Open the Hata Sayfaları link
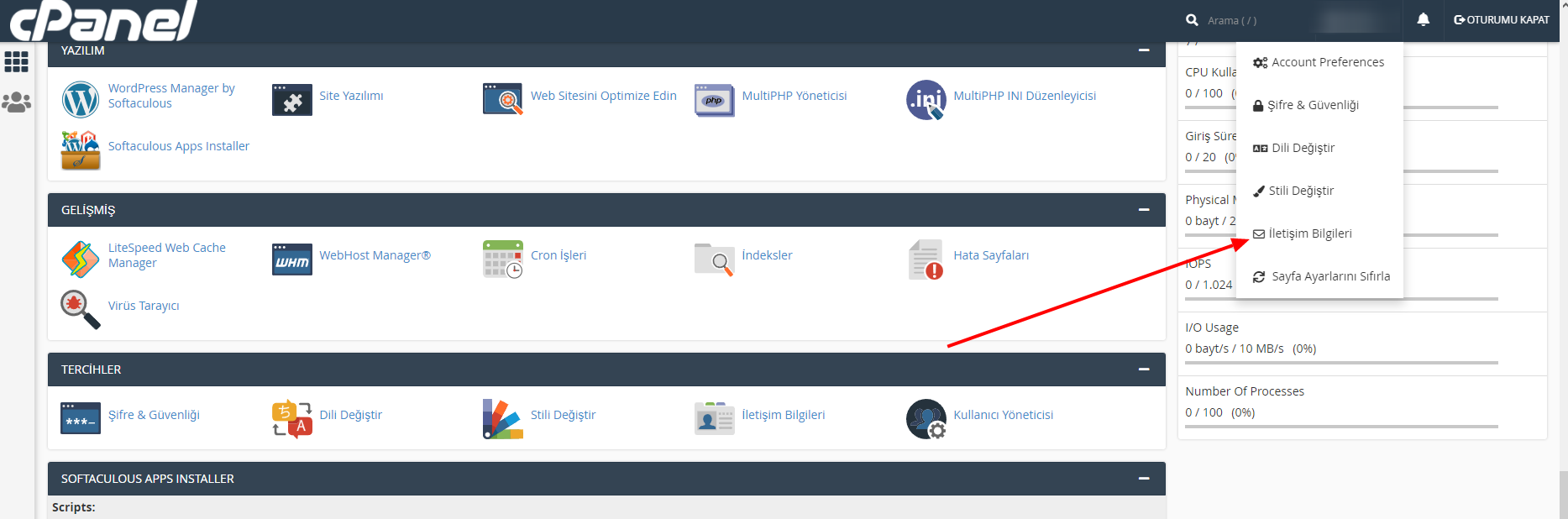Screen dimensions: 1568x519 (991, 255)
